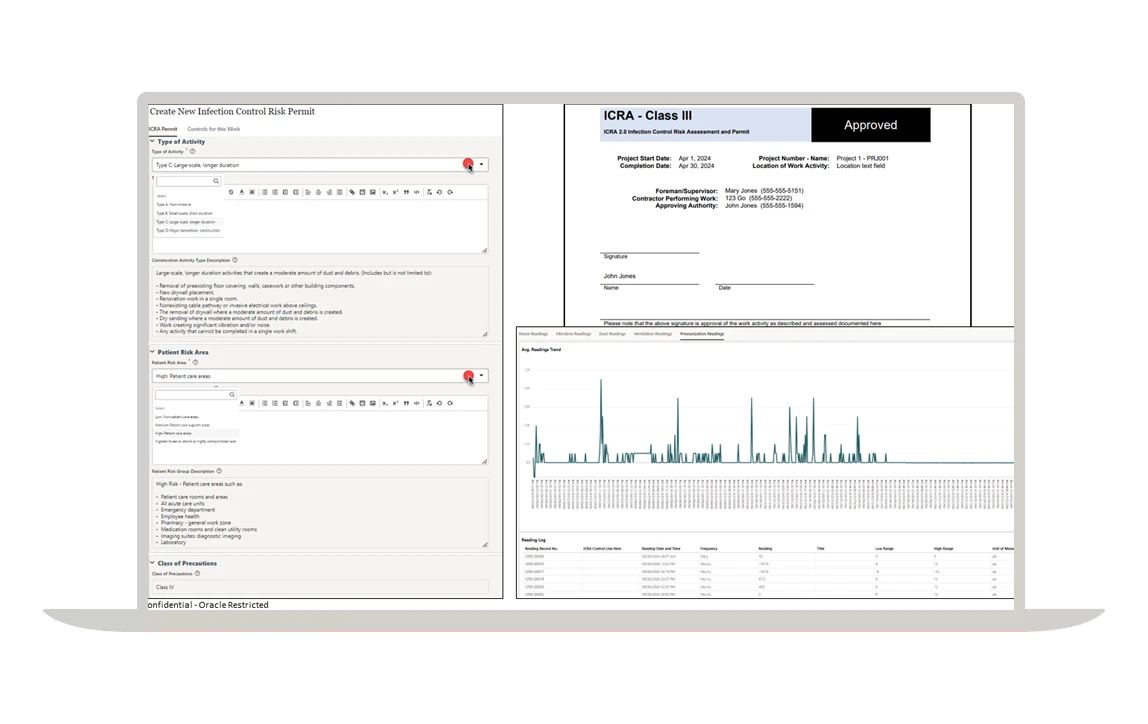Click search box in Patient Risk Area dropdown
This screenshot has width=1148, height=724.
(x=192, y=395)
